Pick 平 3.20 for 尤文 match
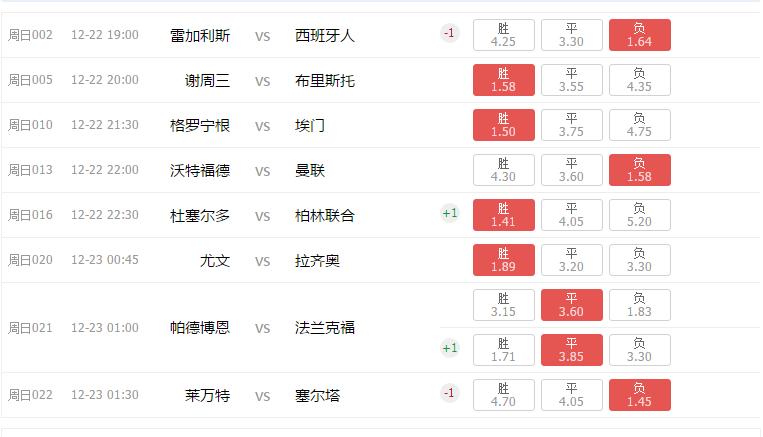This screenshot has height=437, width=763. 571,260
